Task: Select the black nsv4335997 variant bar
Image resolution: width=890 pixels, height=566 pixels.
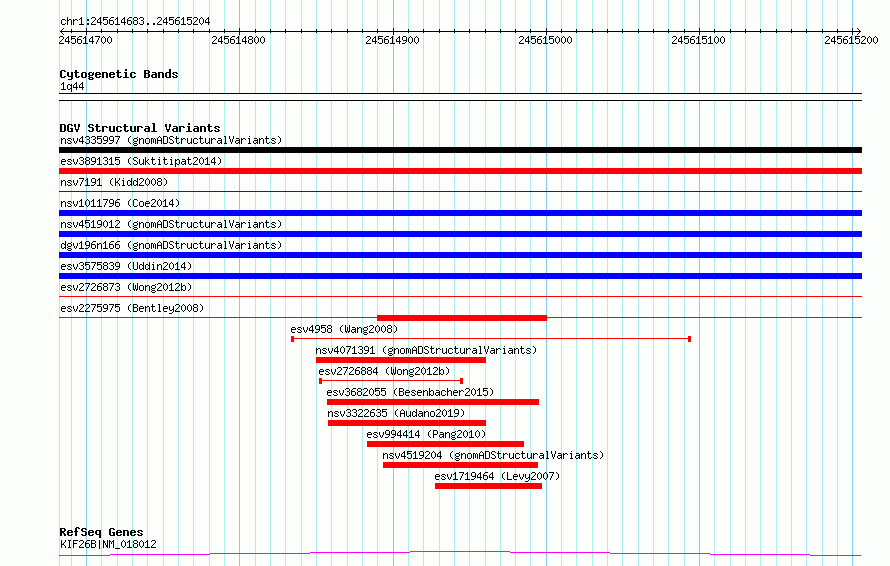Action: click(x=460, y=150)
